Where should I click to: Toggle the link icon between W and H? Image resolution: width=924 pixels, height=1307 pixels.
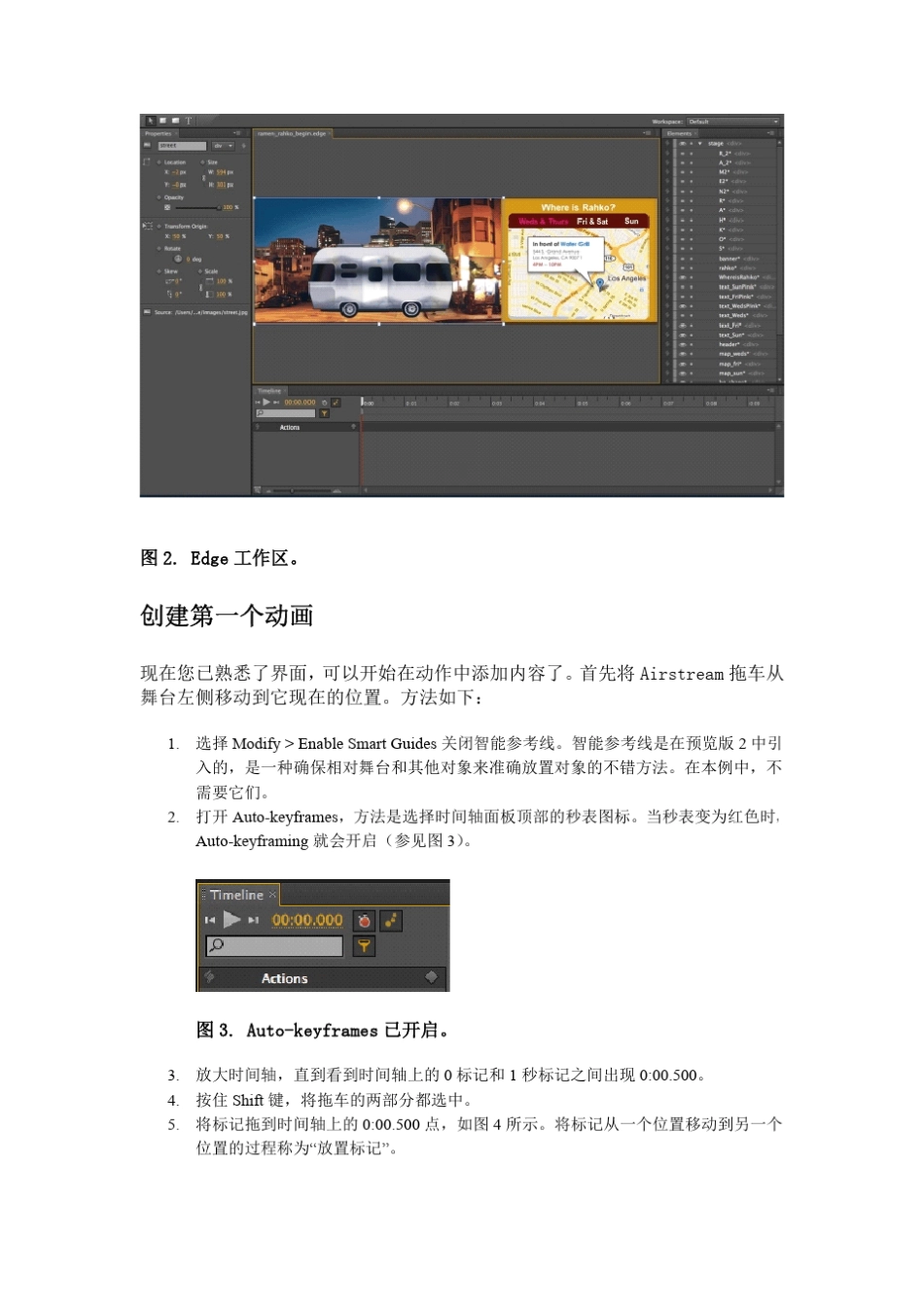(203, 178)
